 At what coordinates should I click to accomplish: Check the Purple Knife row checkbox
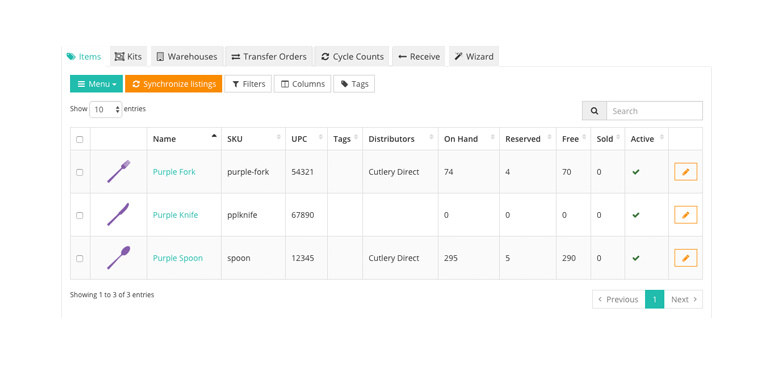(x=80, y=215)
